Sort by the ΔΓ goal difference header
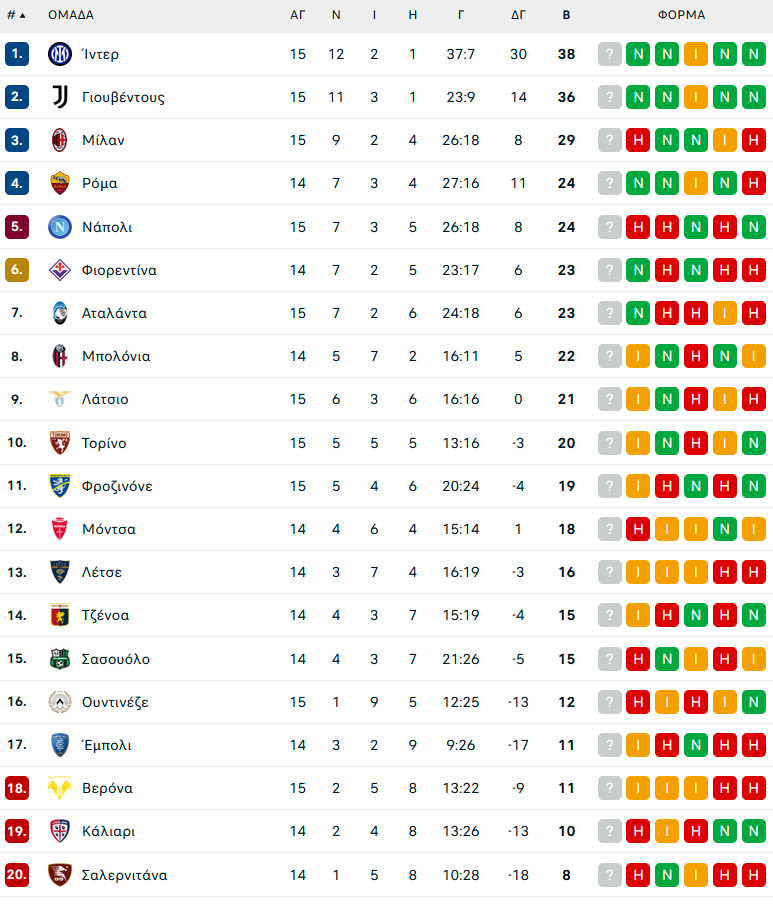This screenshot has width=773, height=905. (x=518, y=15)
